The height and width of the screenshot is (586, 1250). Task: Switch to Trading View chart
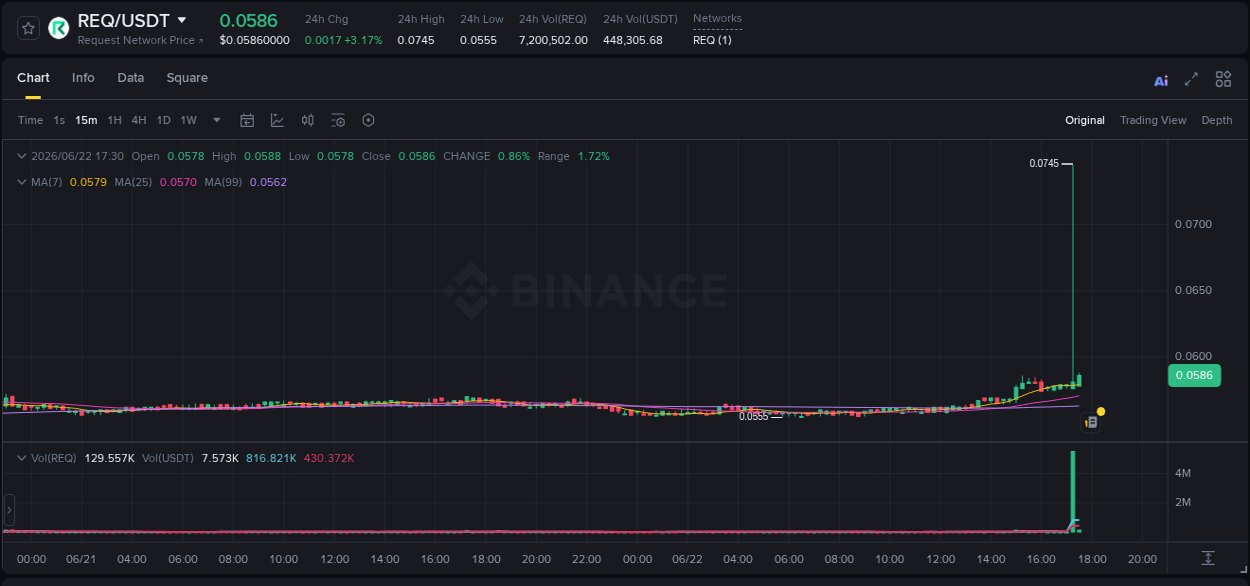coord(1153,120)
